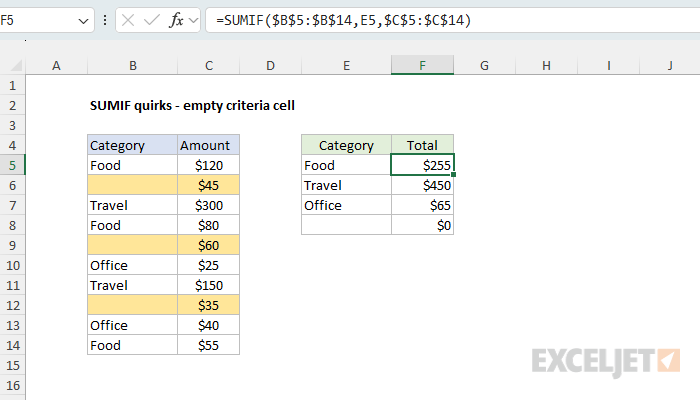Click the highlighted $45 cell
The image size is (700, 400).
pos(208,185)
